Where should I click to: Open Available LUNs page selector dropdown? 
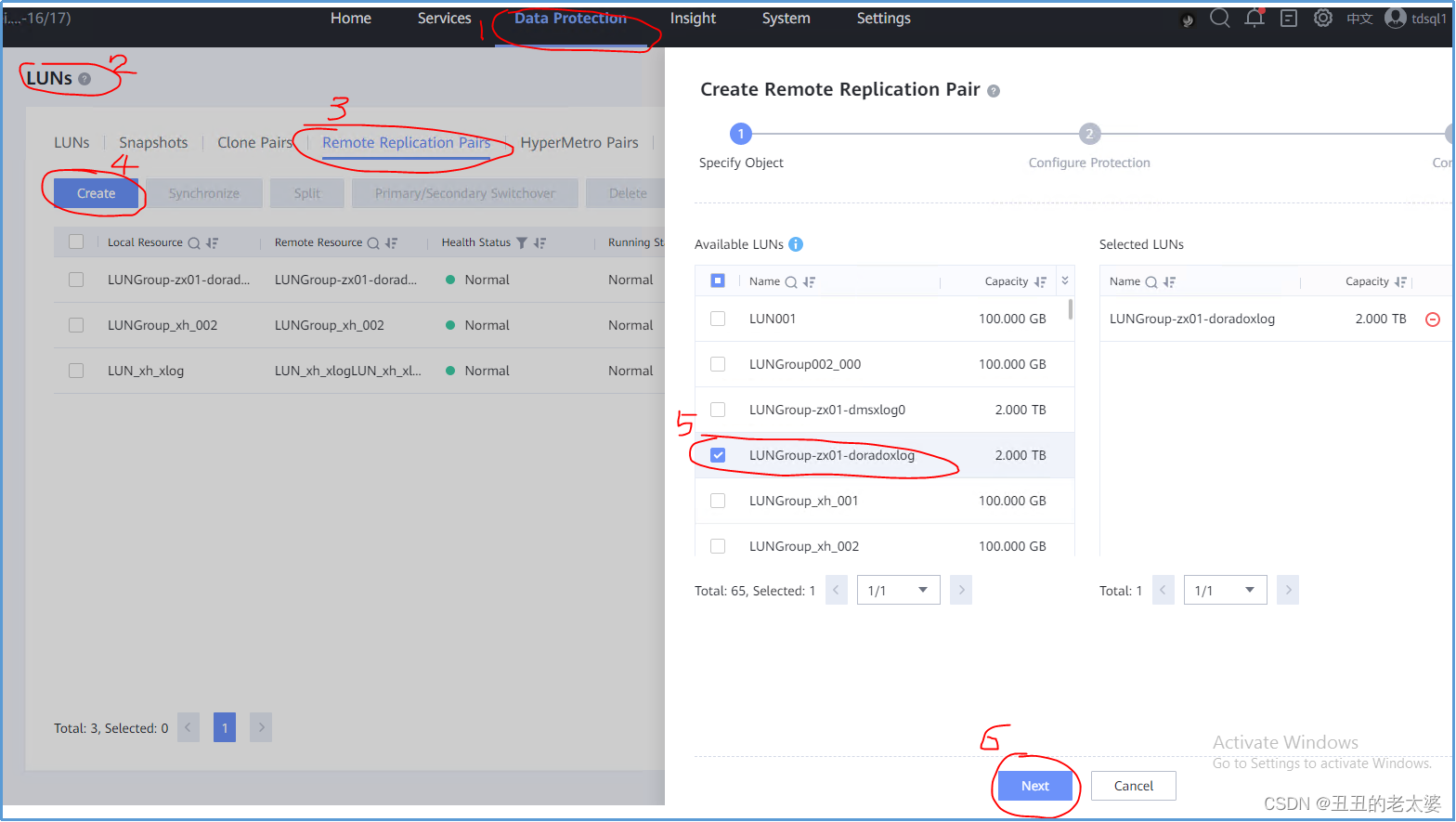[x=898, y=590]
